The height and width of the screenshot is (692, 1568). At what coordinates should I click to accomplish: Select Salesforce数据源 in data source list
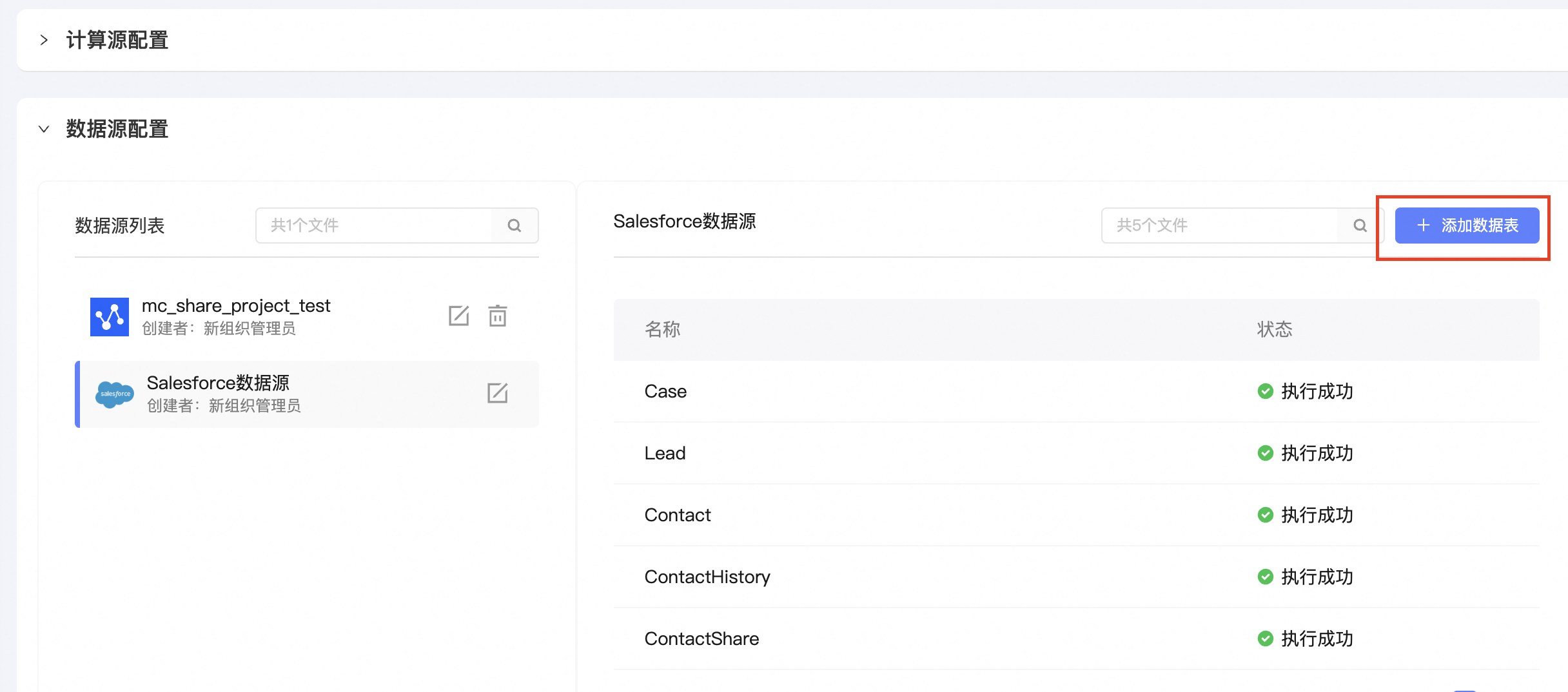307,394
